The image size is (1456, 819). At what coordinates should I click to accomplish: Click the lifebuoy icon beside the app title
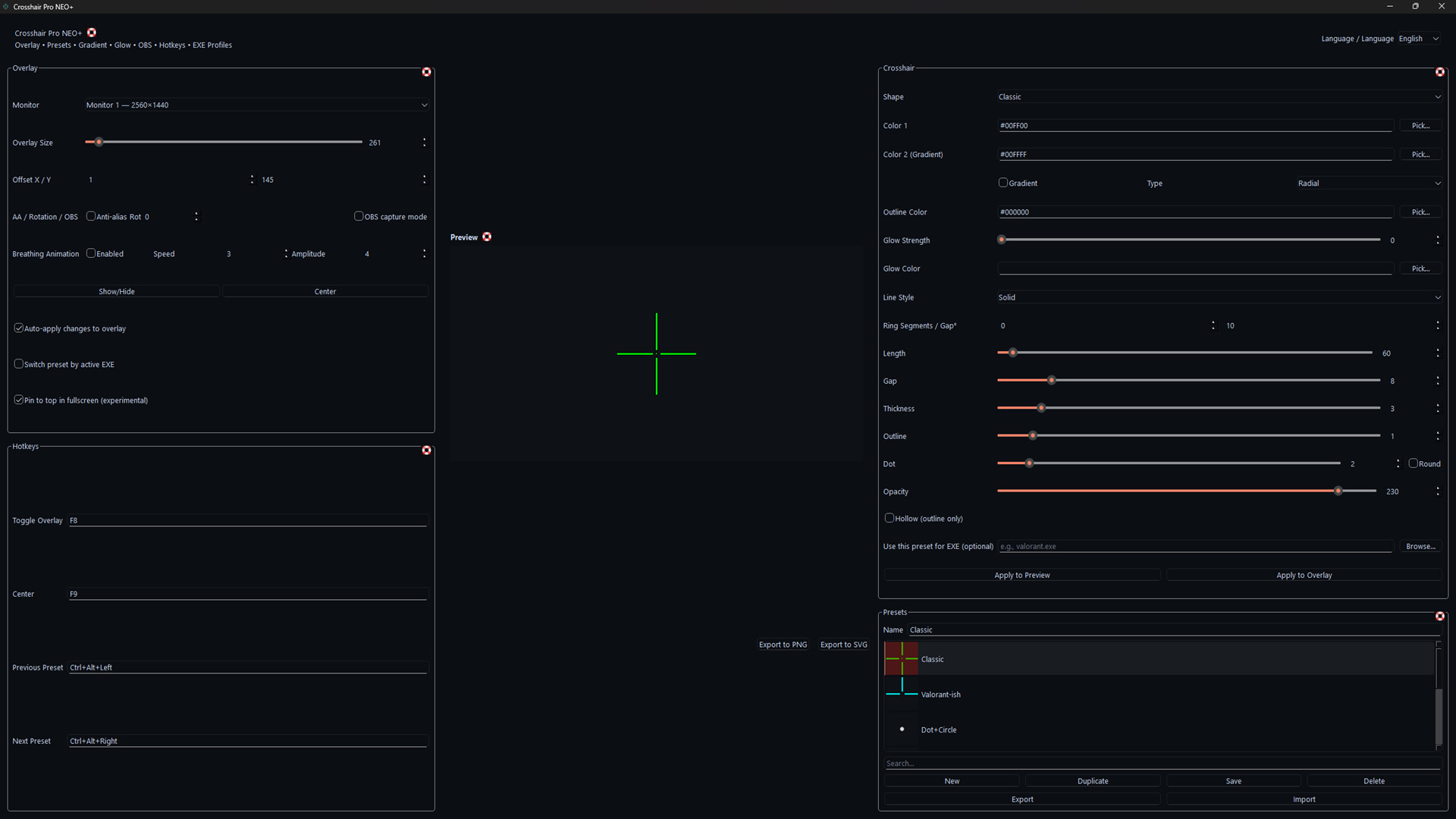coord(91,33)
